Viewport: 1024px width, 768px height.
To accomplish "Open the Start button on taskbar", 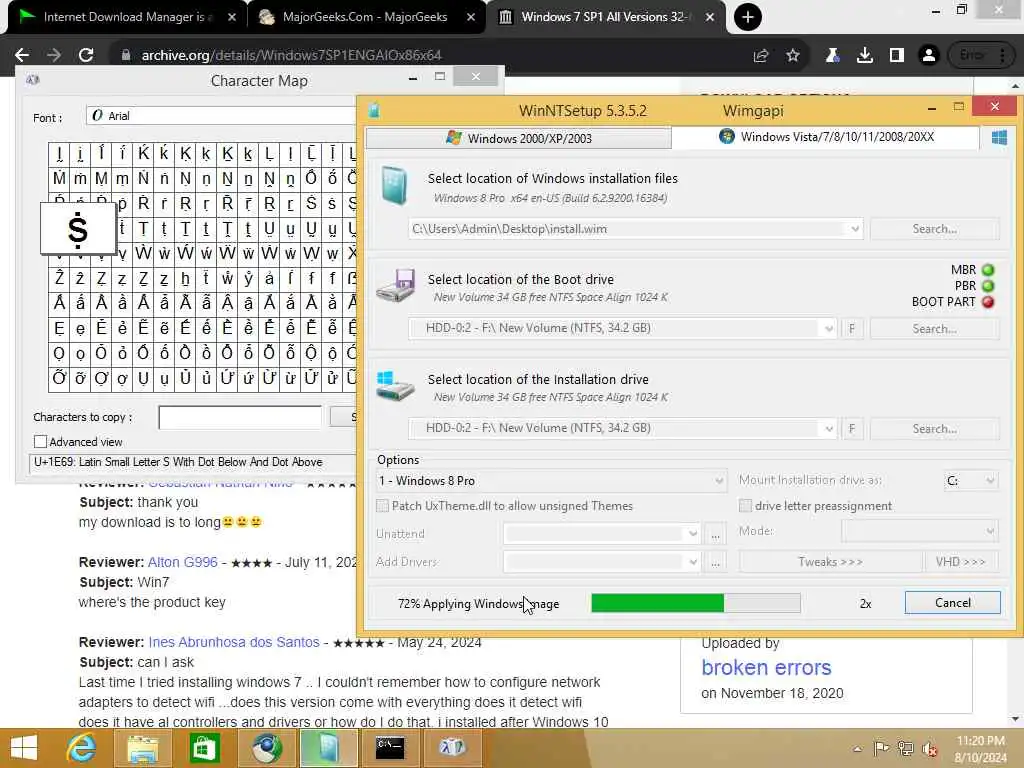I will pos(24,748).
